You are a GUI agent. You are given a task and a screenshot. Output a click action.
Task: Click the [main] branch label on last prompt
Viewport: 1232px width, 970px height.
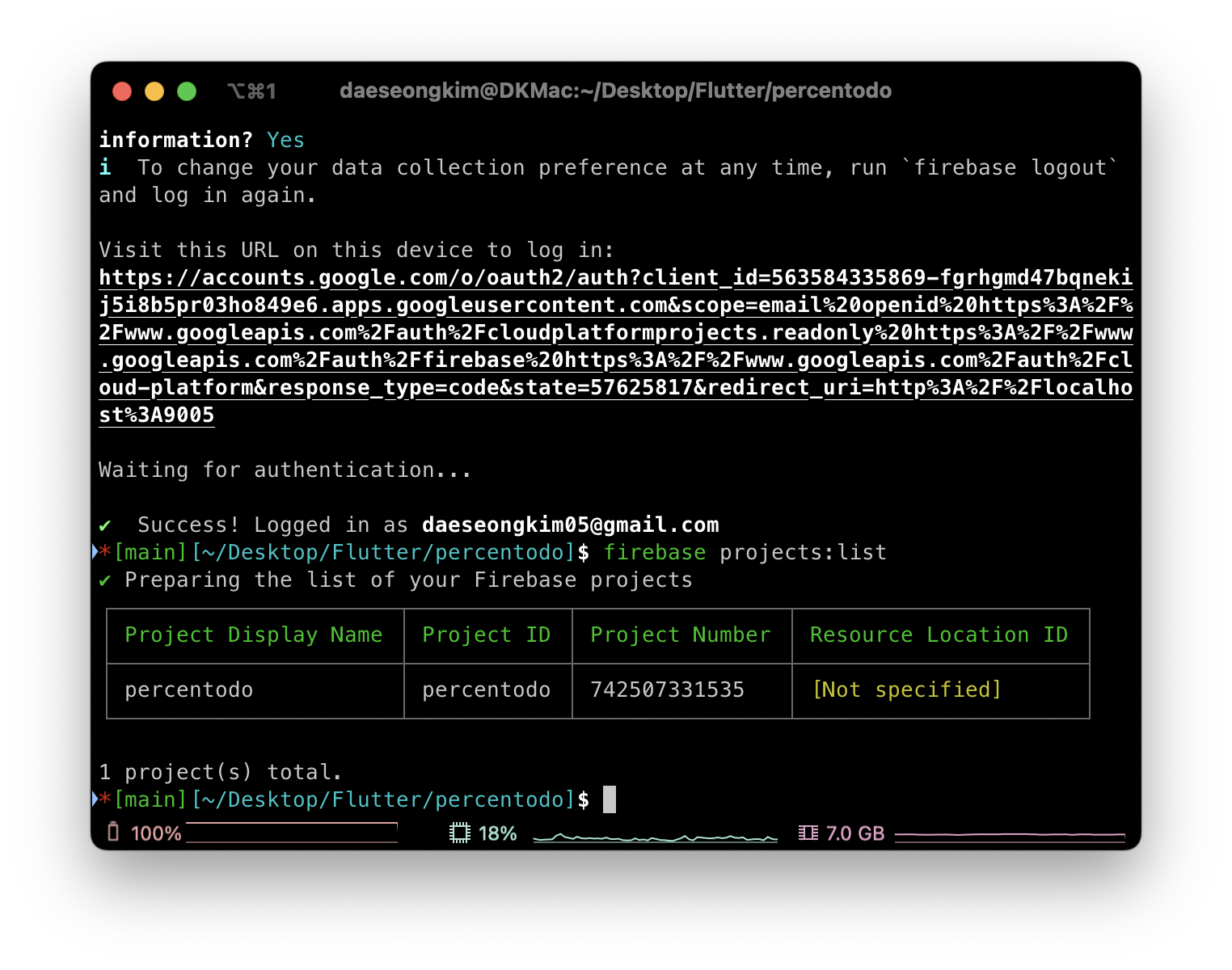coord(151,799)
